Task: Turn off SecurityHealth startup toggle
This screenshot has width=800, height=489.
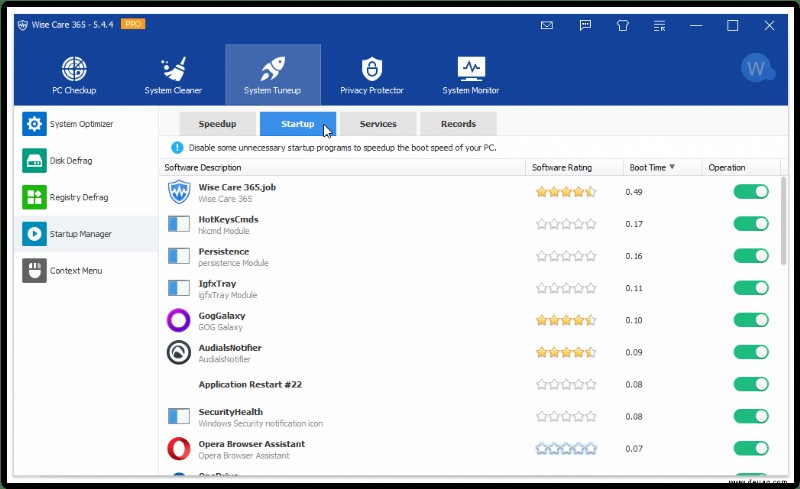Action: (x=751, y=417)
